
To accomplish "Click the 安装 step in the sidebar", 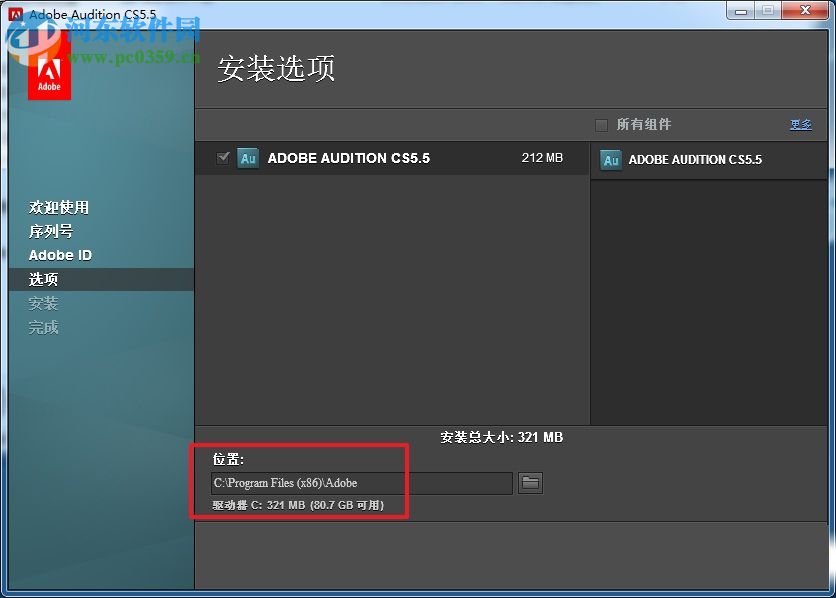I will [43, 303].
